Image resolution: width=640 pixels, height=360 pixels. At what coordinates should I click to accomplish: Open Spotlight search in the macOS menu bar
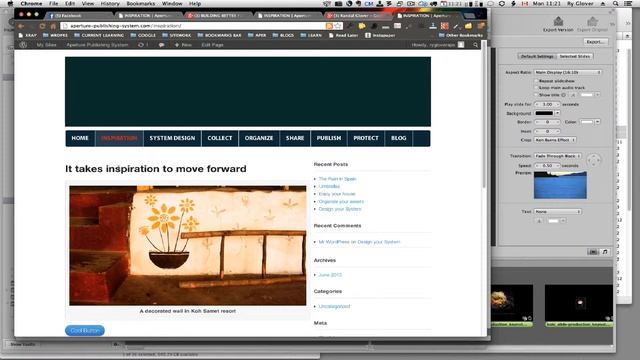pyautogui.click(x=616, y=4)
